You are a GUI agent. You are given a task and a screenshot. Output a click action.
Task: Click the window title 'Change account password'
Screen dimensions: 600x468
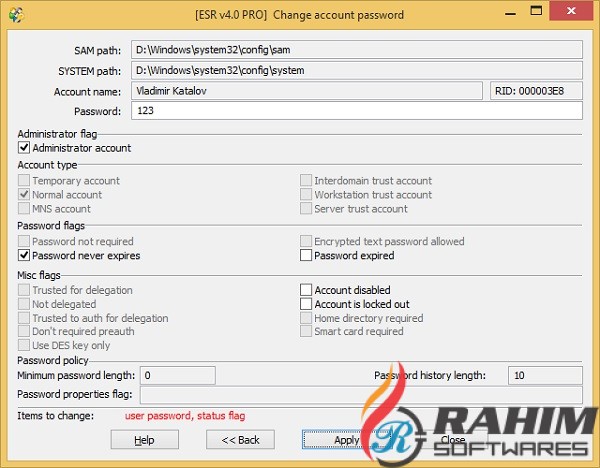pos(338,15)
